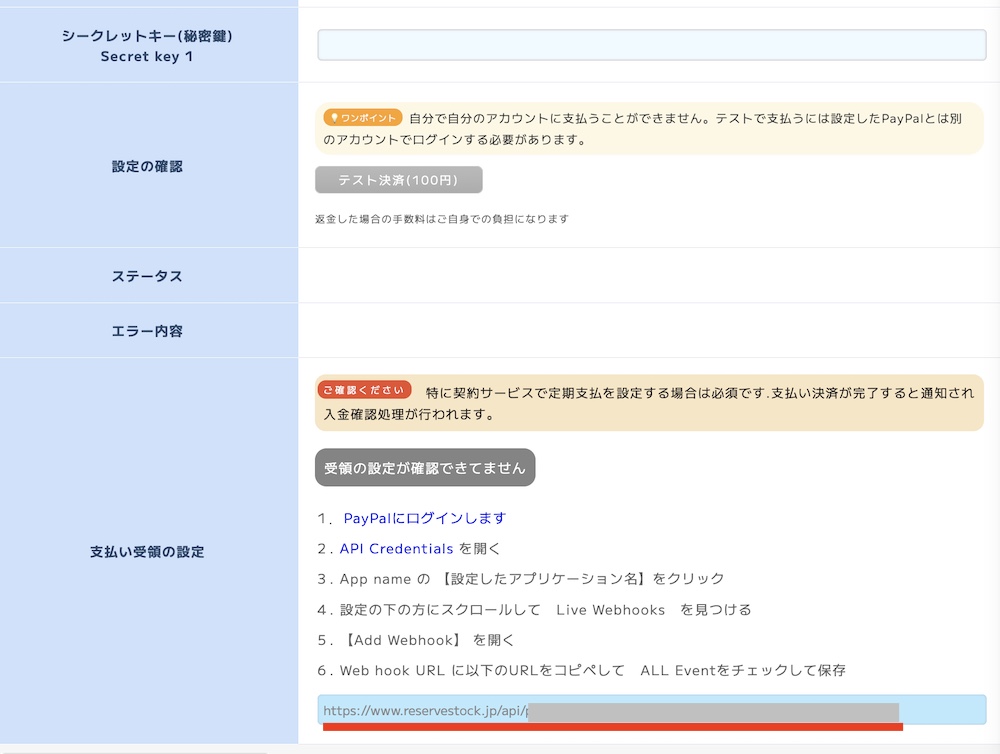
Task: Click the webhook URL field with reservestock.jp
Action: (651, 711)
